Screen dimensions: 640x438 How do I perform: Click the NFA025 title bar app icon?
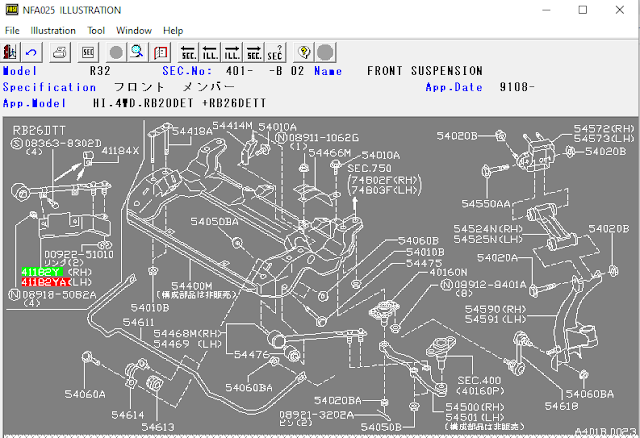click(12, 10)
